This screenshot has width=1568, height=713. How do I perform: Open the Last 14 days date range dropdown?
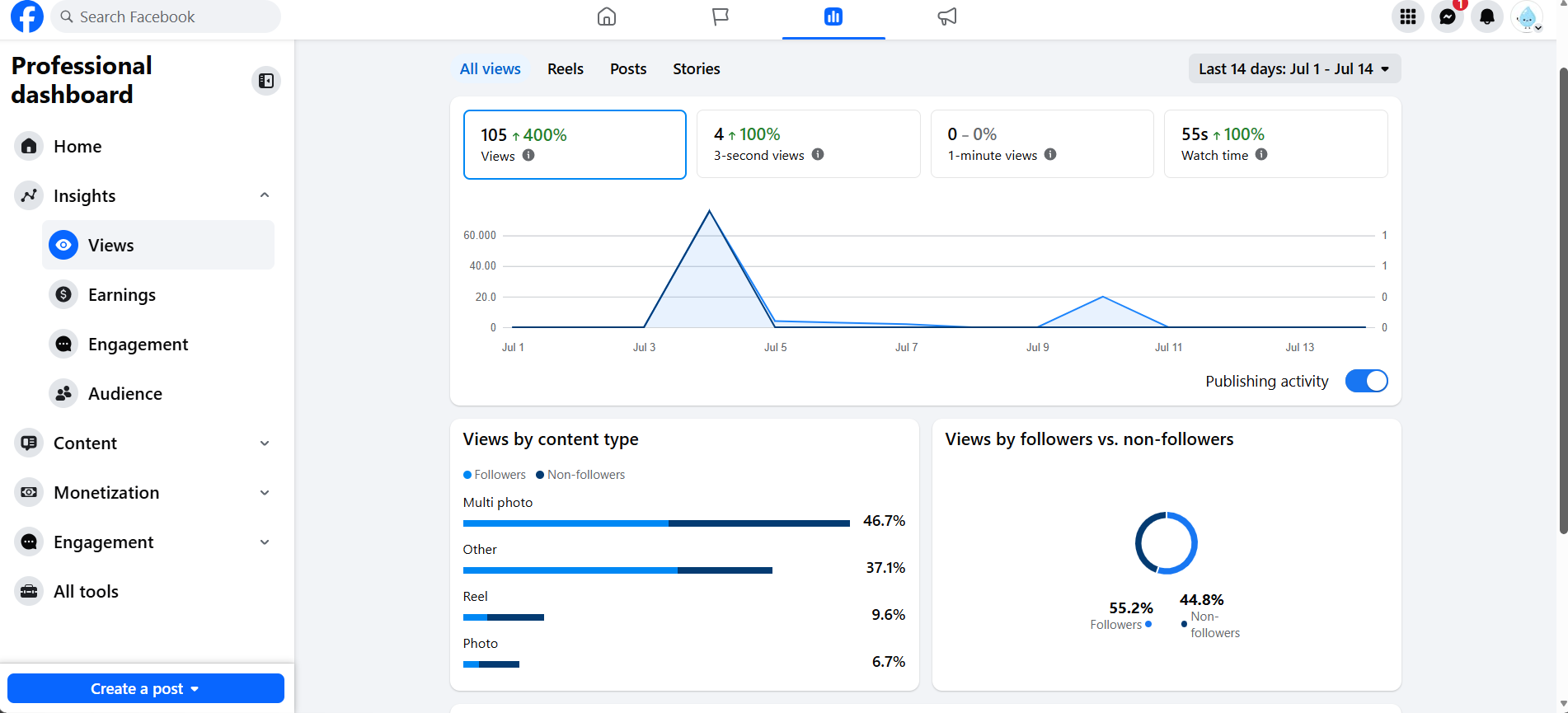click(1294, 69)
